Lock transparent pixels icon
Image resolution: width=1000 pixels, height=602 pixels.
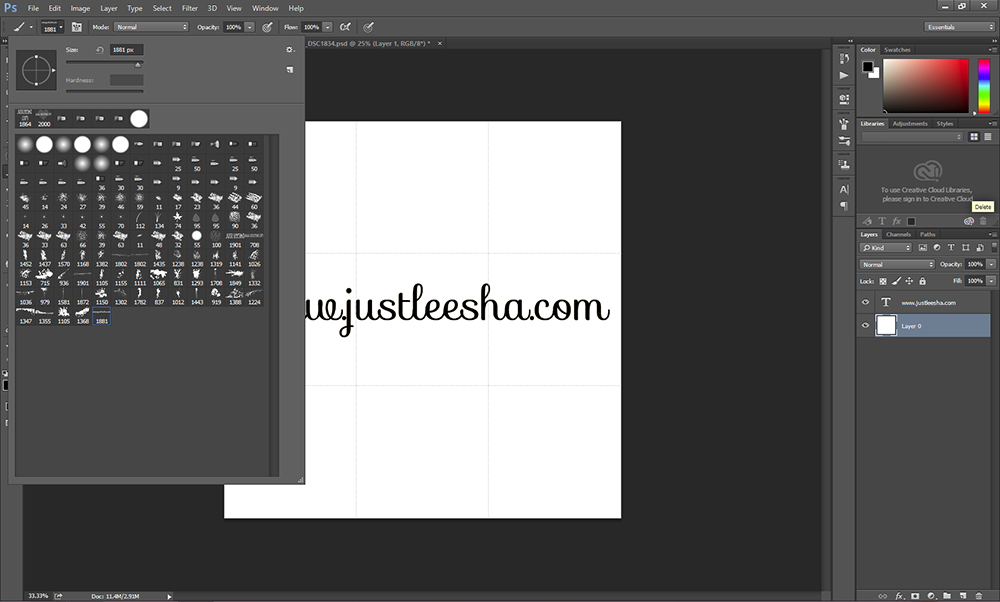[883, 281]
